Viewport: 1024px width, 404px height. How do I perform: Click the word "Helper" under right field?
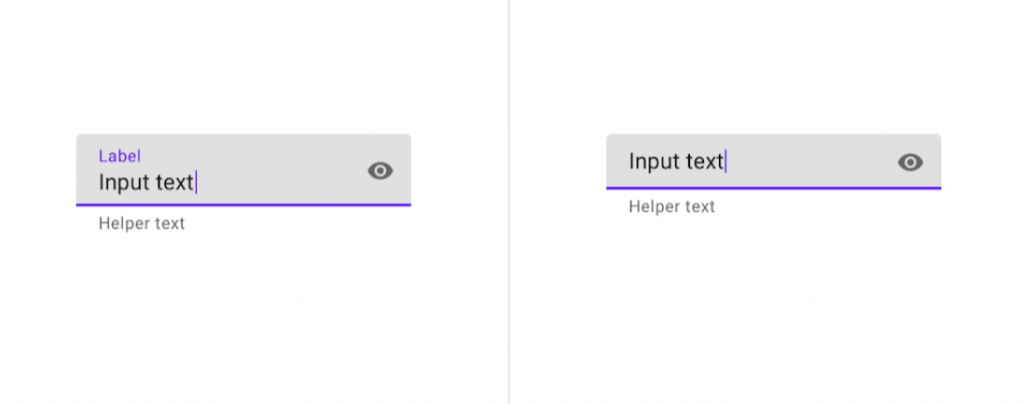(x=649, y=206)
